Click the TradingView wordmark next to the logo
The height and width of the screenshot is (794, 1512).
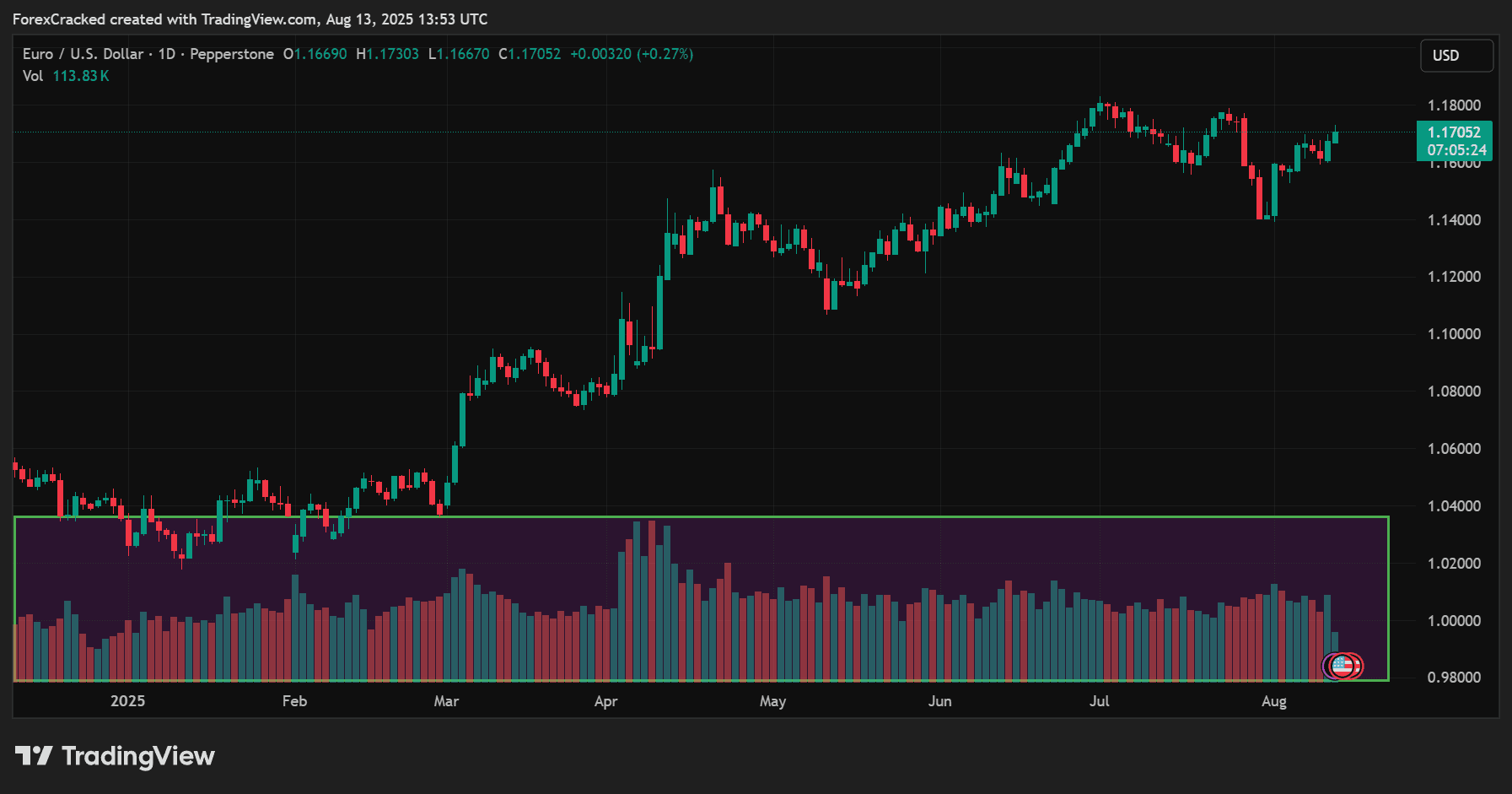coord(137,756)
